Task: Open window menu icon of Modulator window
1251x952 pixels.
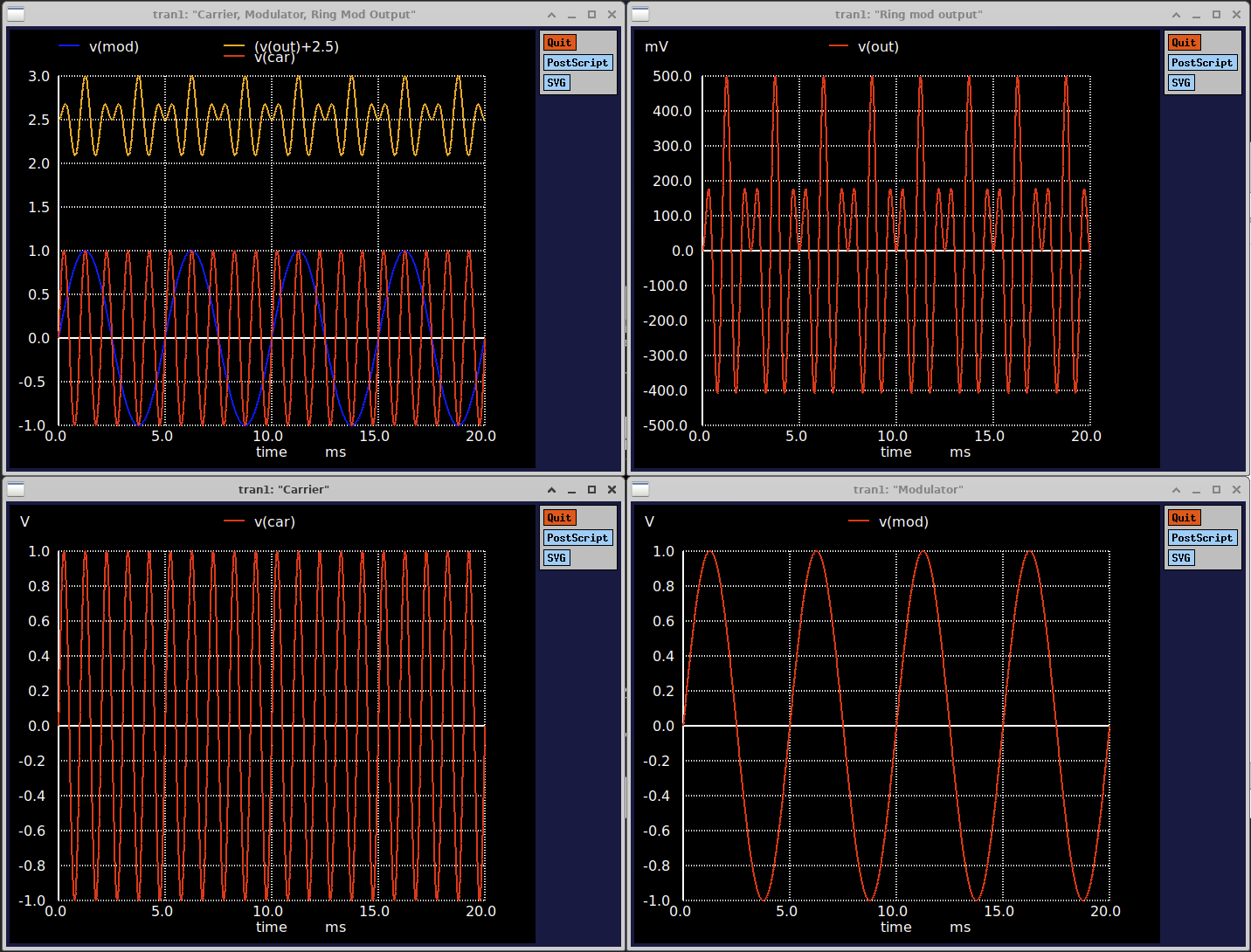Action: click(640, 489)
